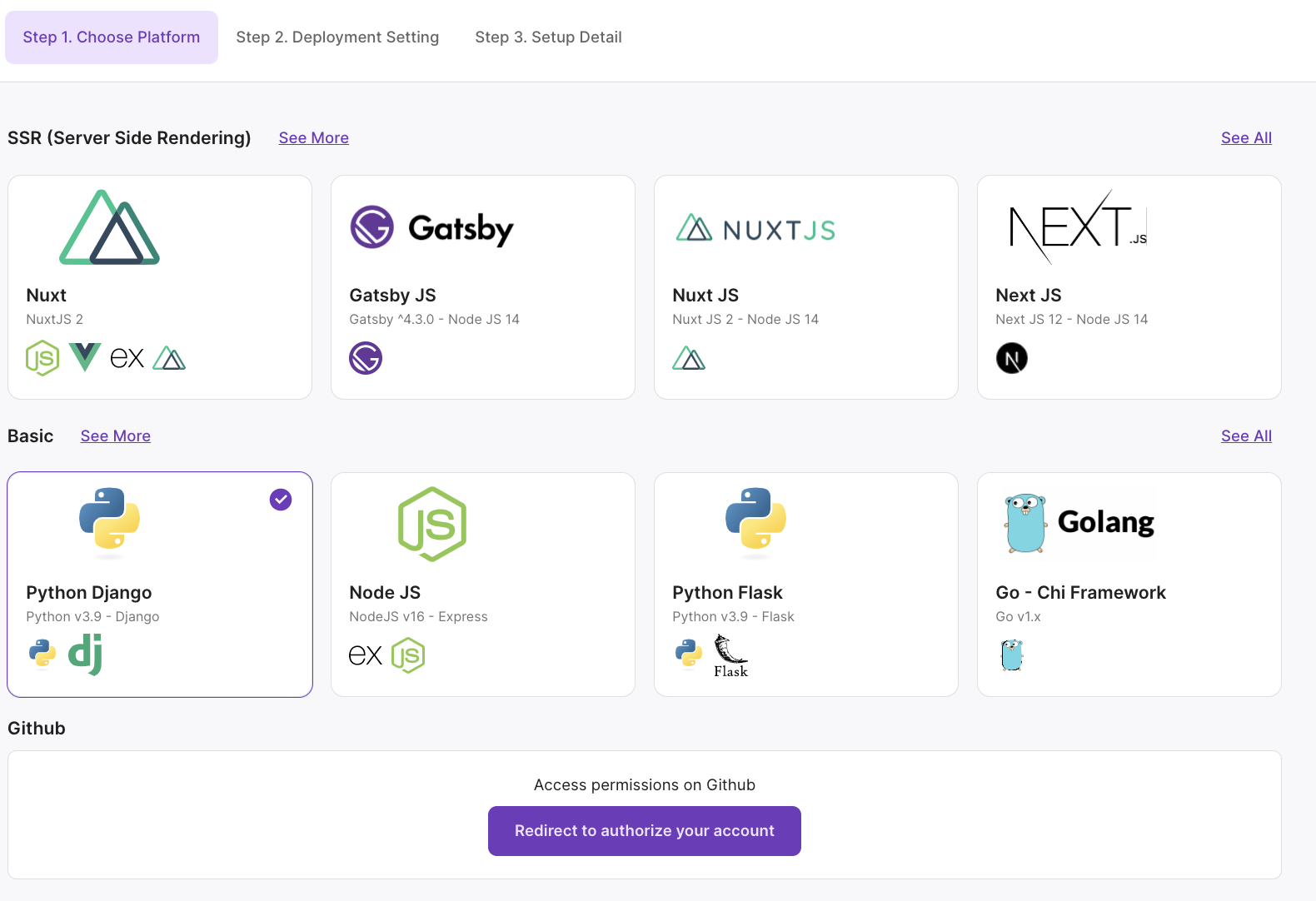Click the black round N badge under Next JS
The height and width of the screenshot is (901, 1316).
1011,359
